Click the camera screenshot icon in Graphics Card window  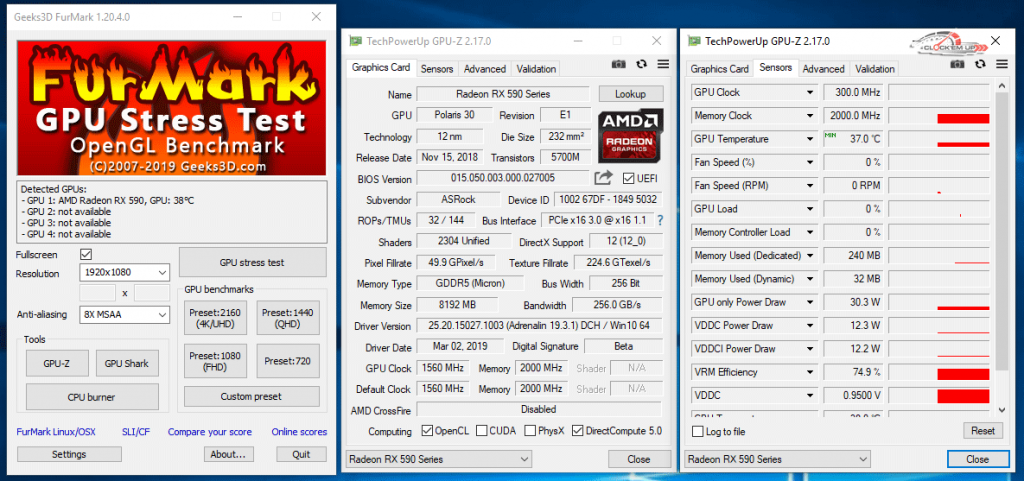[618, 64]
